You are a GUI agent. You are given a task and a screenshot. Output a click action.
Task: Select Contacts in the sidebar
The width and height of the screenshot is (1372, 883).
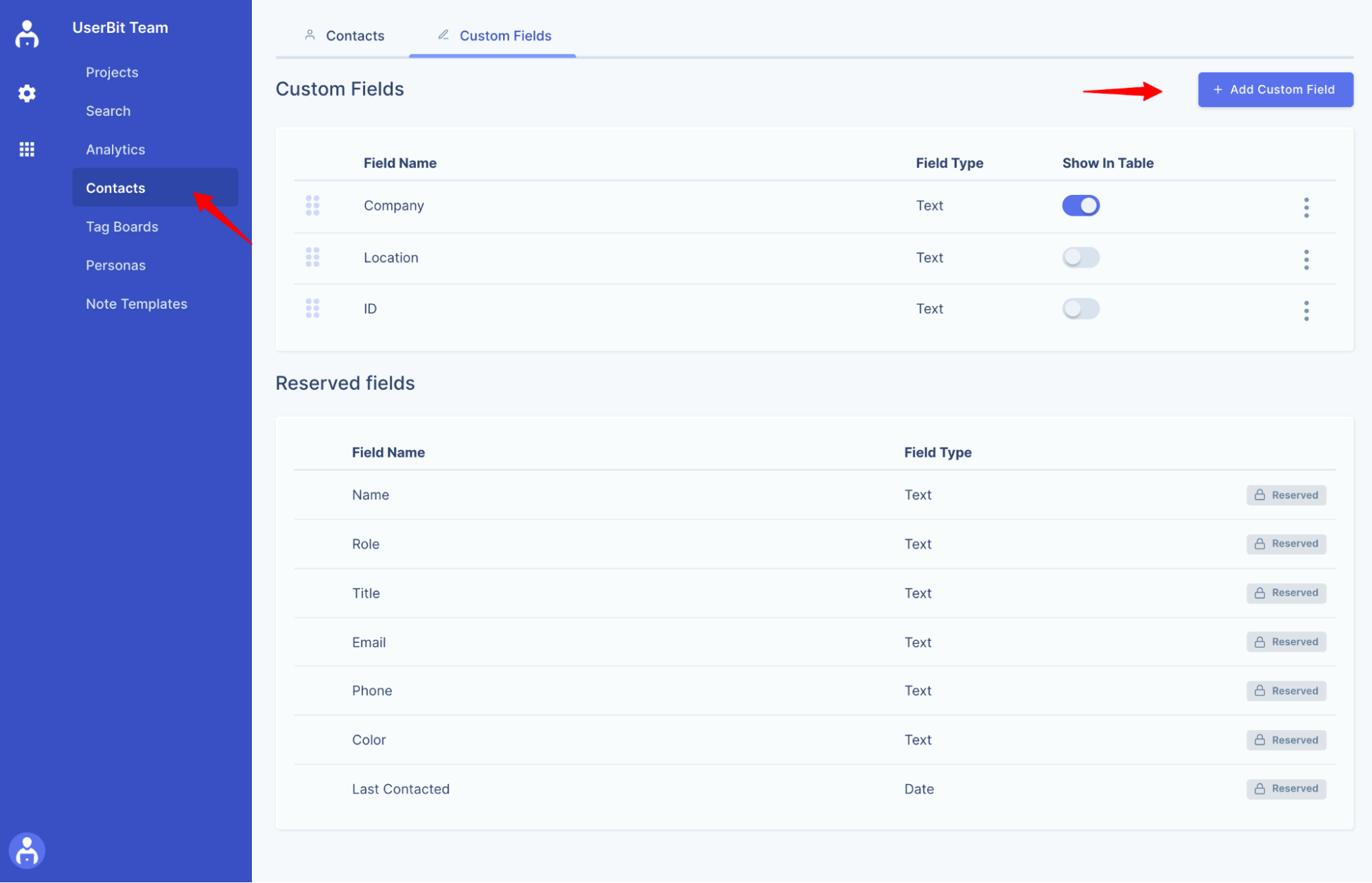(155, 187)
